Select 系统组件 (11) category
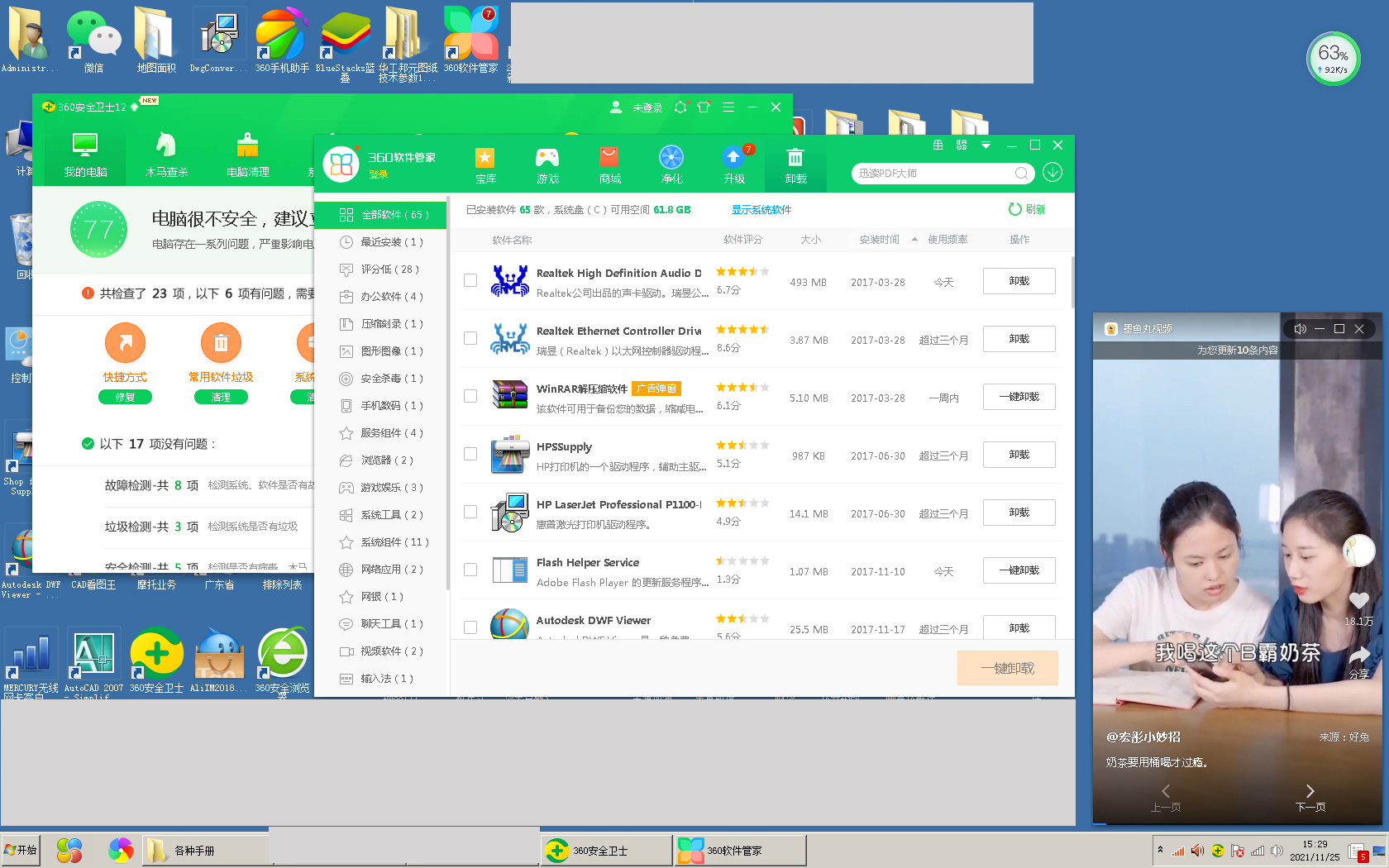Viewport: 1389px width, 868px height. (x=381, y=542)
